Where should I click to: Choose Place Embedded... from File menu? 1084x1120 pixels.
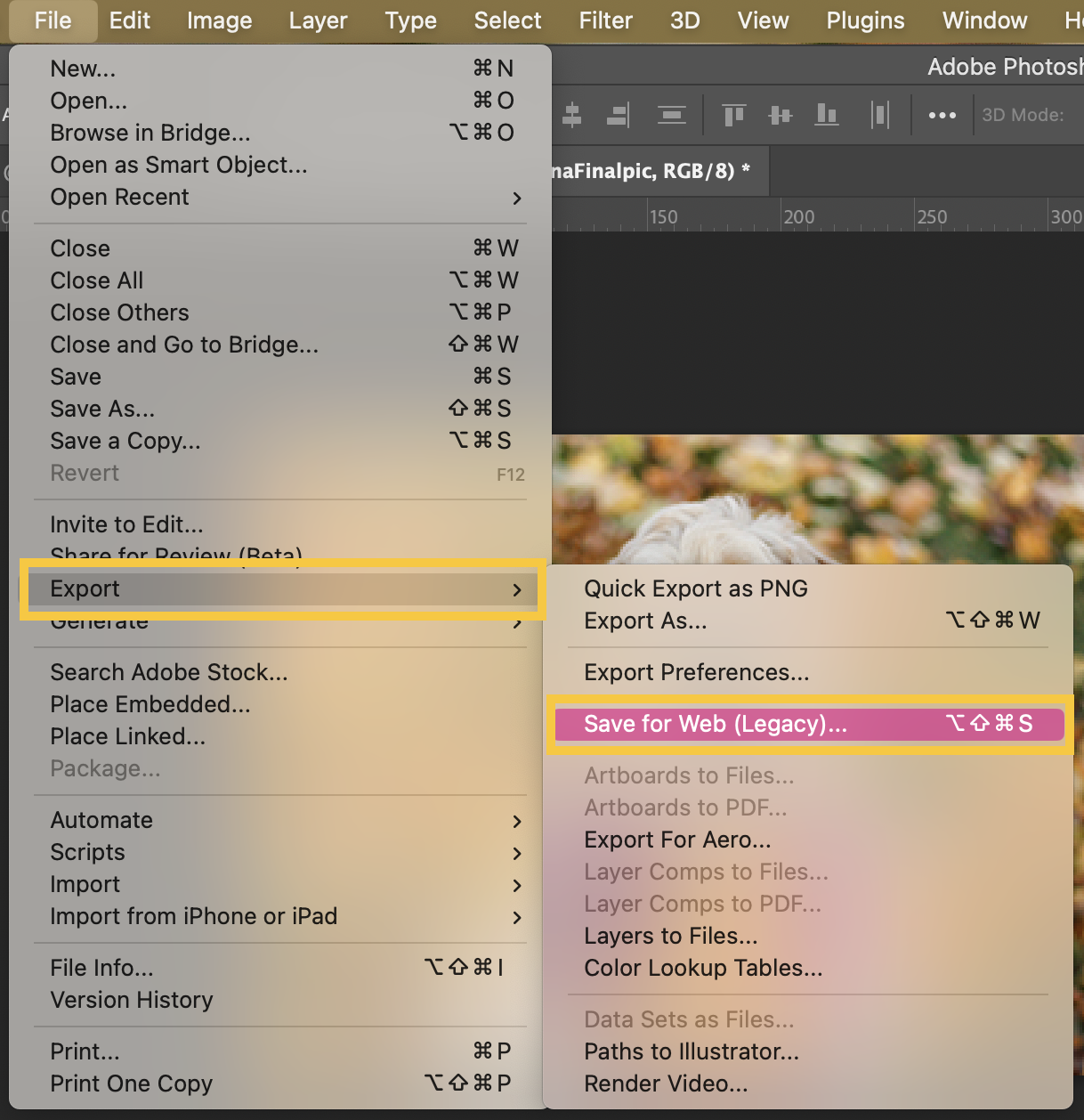[x=150, y=704]
